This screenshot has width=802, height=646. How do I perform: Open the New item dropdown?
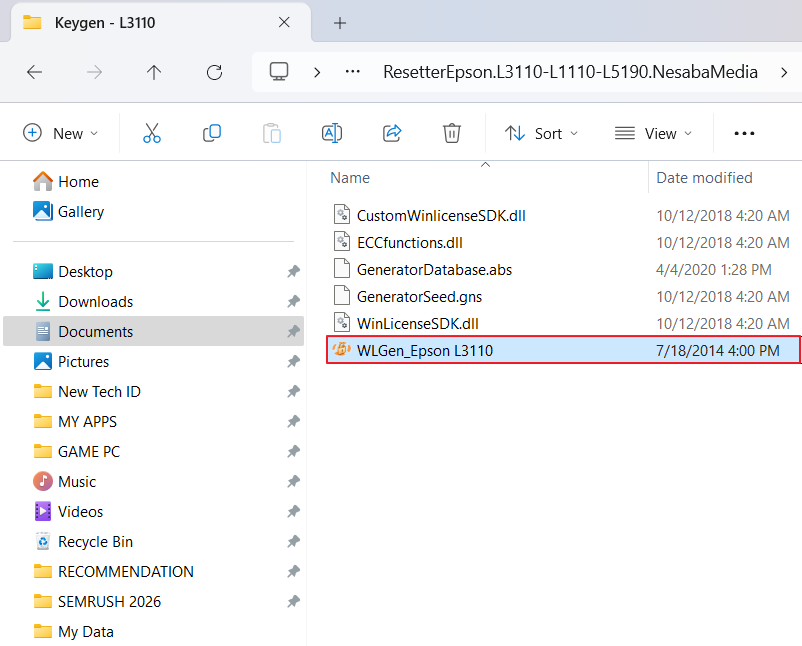click(x=61, y=133)
